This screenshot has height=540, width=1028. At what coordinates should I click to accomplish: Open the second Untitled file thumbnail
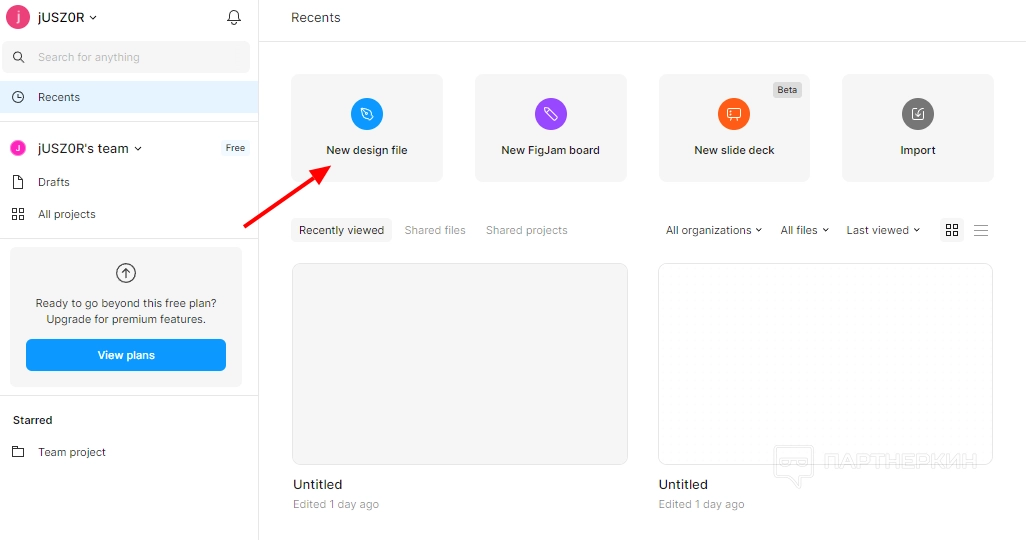(x=825, y=364)
